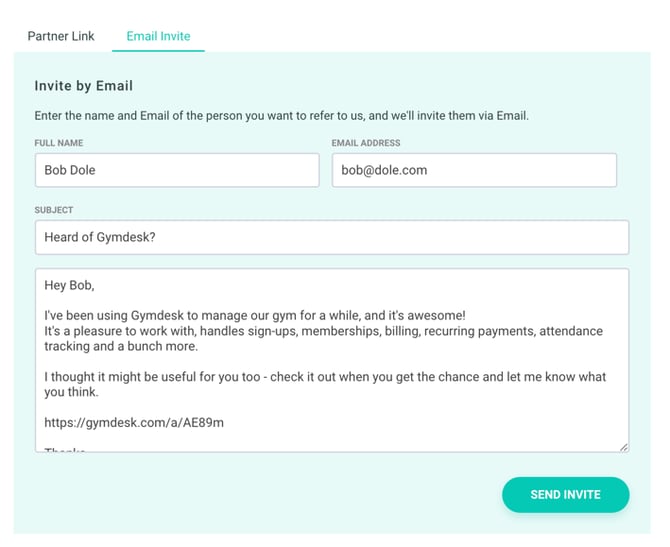The image size is (670, 547).
Task: Click the message box resize handle
Action: [623, 446]
